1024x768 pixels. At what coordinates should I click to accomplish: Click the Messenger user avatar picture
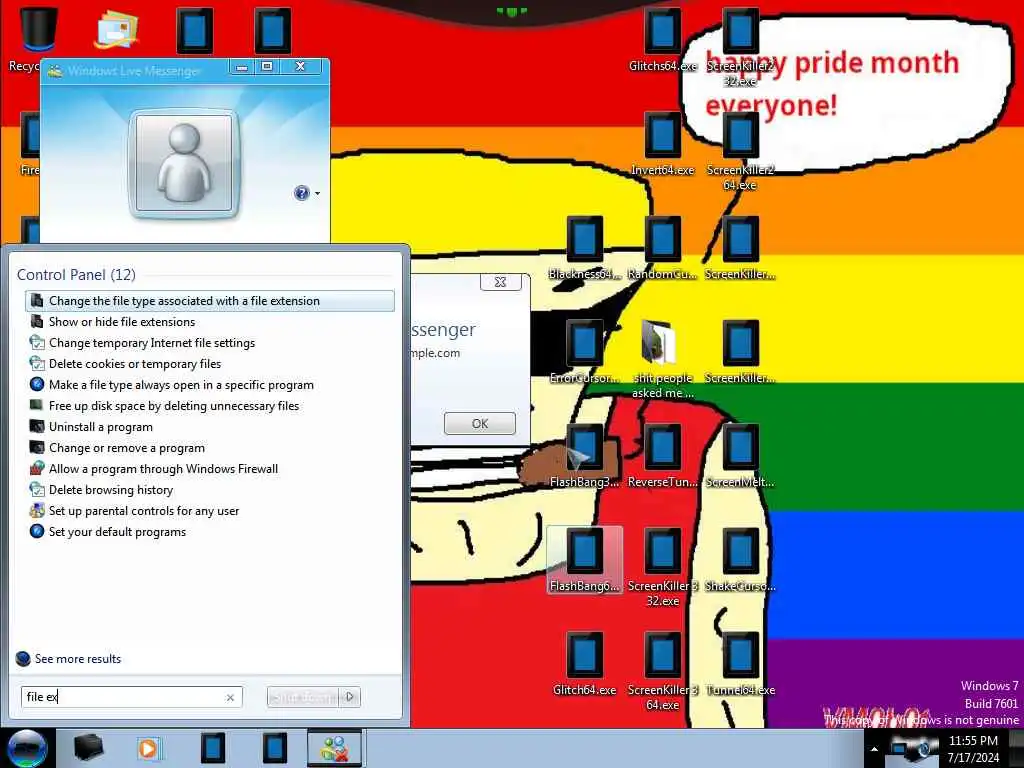tap(184, 163)
